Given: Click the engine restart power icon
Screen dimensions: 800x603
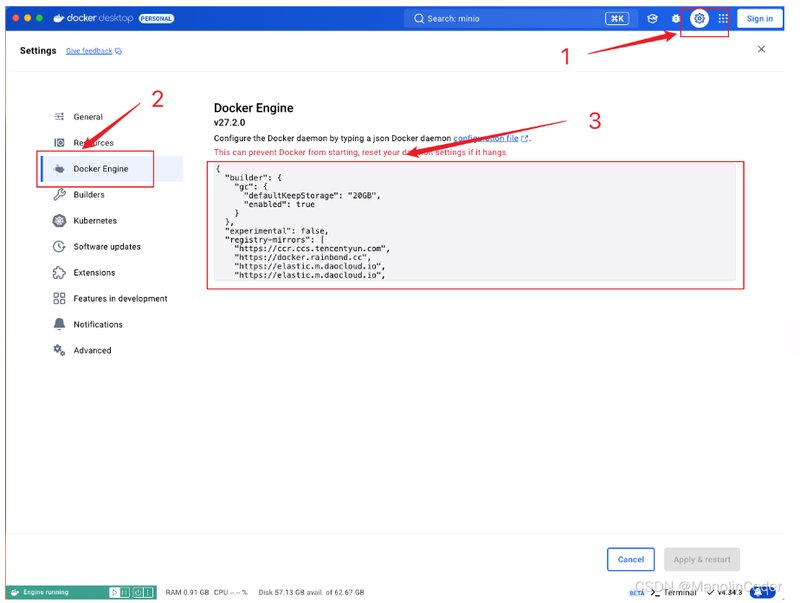Looking at the screenshot, I should tap(137, 592).
